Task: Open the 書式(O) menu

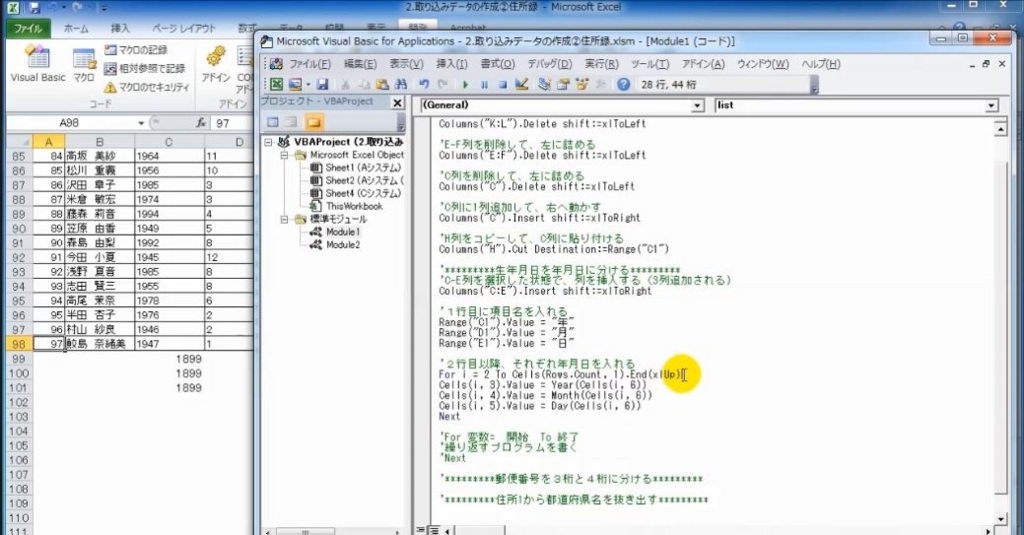Action: pyautogui.click(x=497, y=64)
